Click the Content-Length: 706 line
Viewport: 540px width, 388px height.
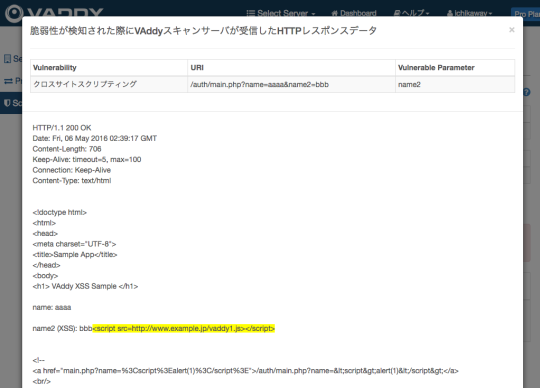(67, 149)
